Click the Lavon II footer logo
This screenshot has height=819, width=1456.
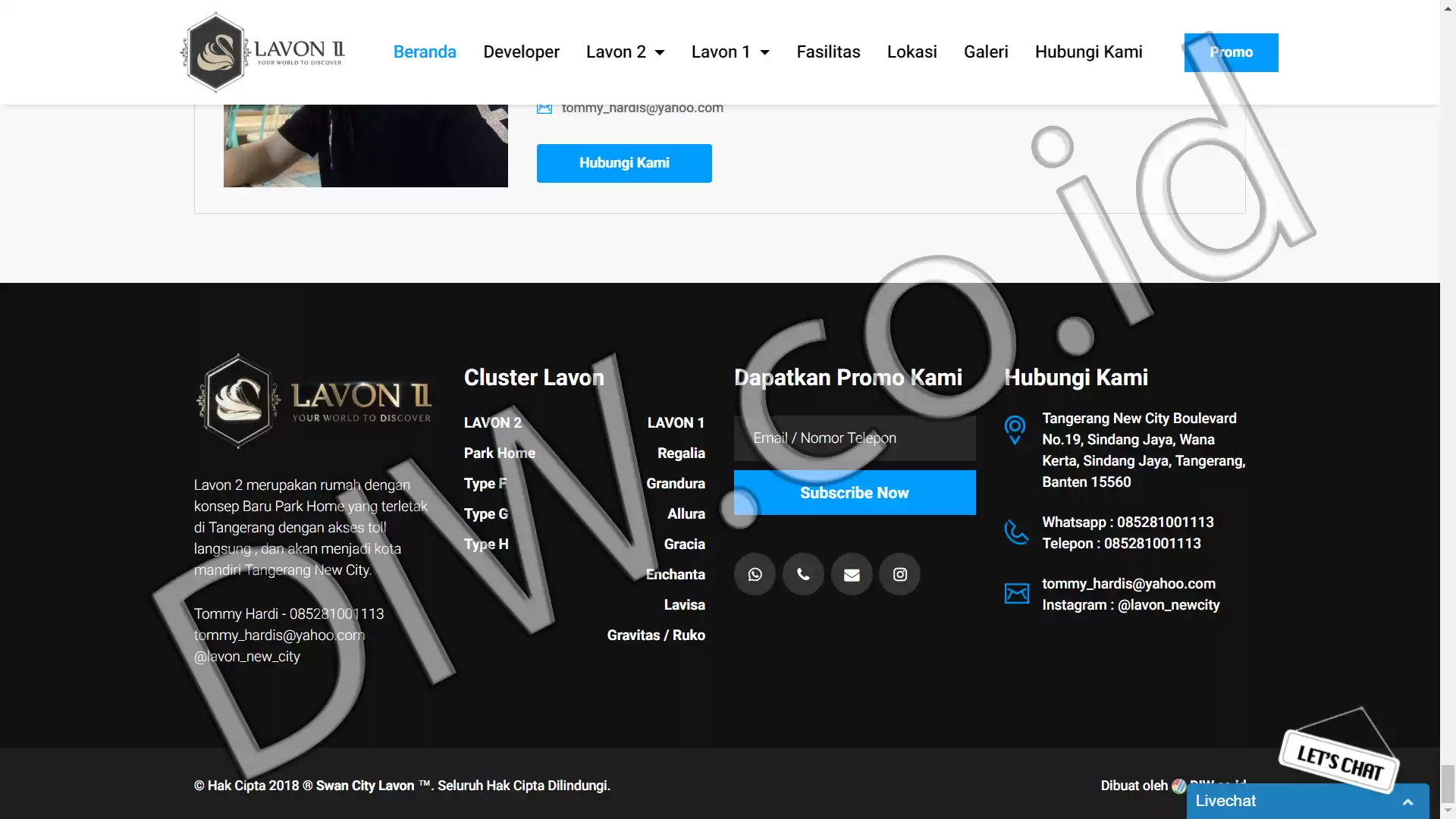click(x=313, y=401)
